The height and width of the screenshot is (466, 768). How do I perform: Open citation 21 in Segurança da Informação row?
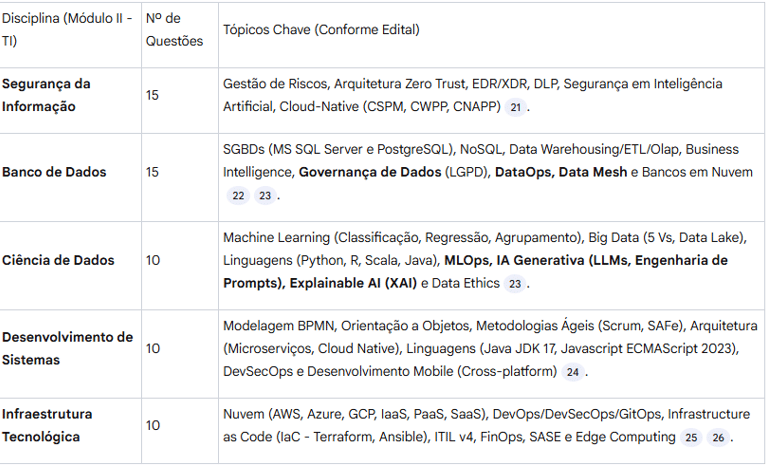[515, 107]
